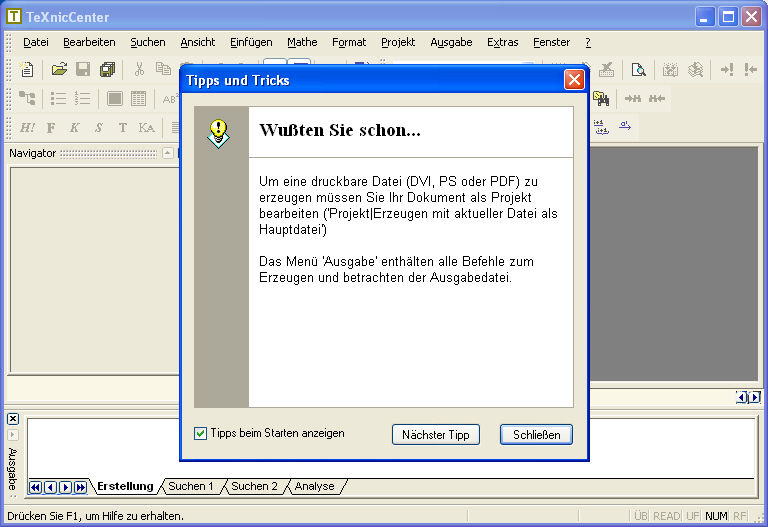Click the grayed stacked layers toolbar icon
768x527 pixels.
(x=695, y=70)
